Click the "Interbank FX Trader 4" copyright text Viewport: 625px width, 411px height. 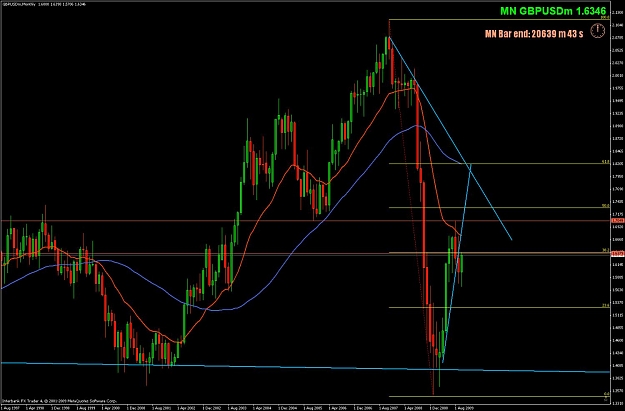click(59, 401)
